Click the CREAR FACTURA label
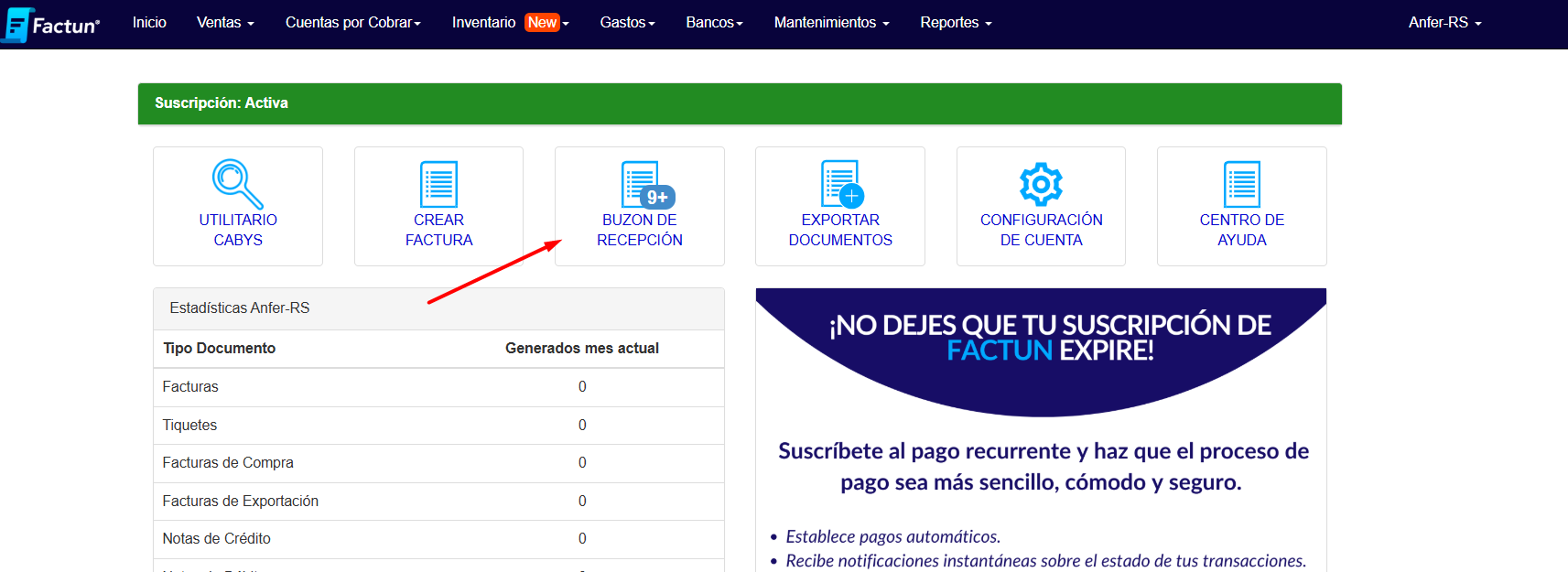Image resolution: width=1568 pixels, height=572 pixels. click(x=438, y=230)
